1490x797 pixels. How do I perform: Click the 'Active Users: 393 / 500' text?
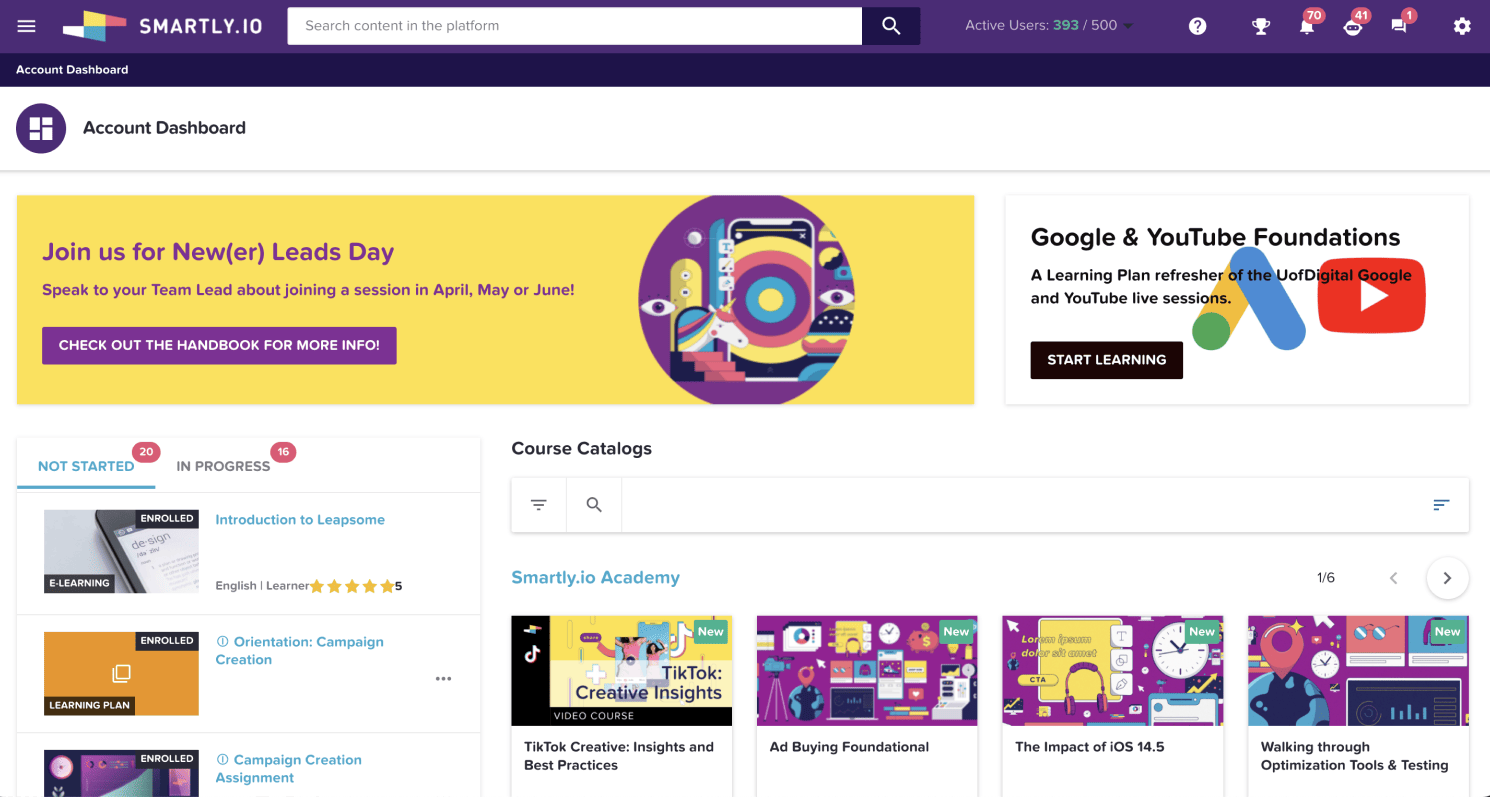click(x=1041, y=26)
